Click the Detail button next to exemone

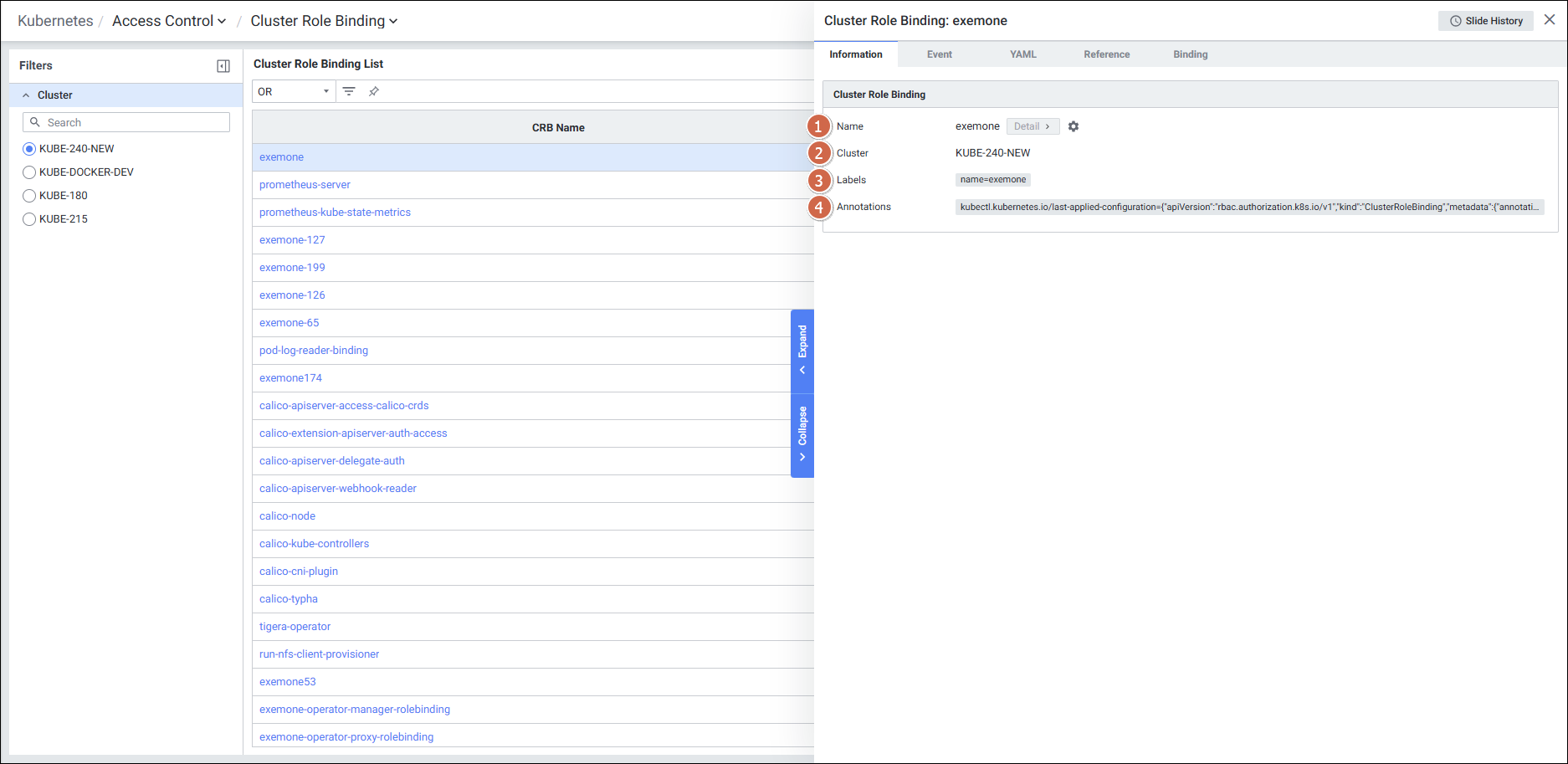(1032, 126)
